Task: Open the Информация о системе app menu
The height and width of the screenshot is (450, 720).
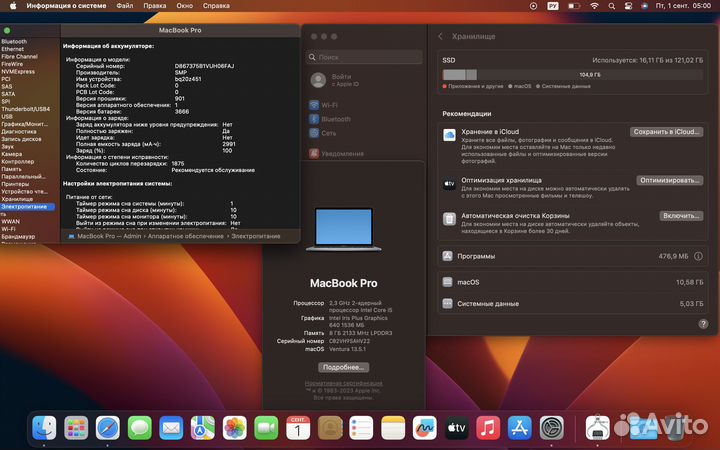Action: 66,6
